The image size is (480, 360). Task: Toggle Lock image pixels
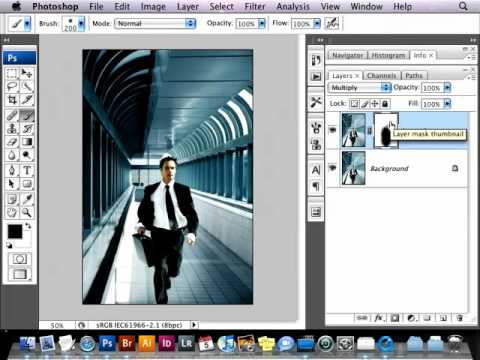coord(365,104)
